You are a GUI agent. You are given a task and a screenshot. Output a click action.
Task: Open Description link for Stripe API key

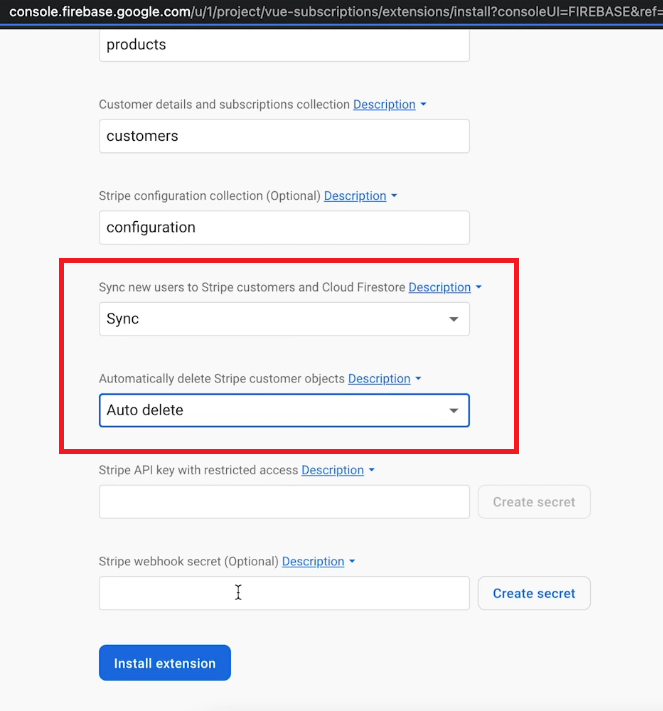[332, 470]
